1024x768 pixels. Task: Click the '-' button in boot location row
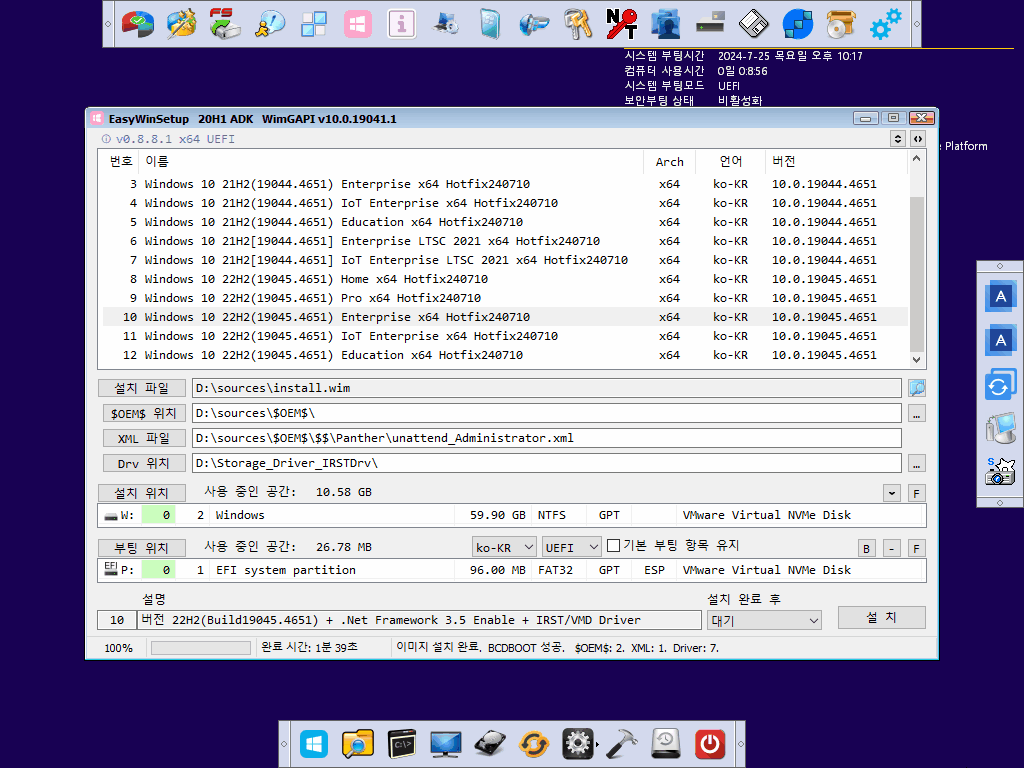(891, 549)
